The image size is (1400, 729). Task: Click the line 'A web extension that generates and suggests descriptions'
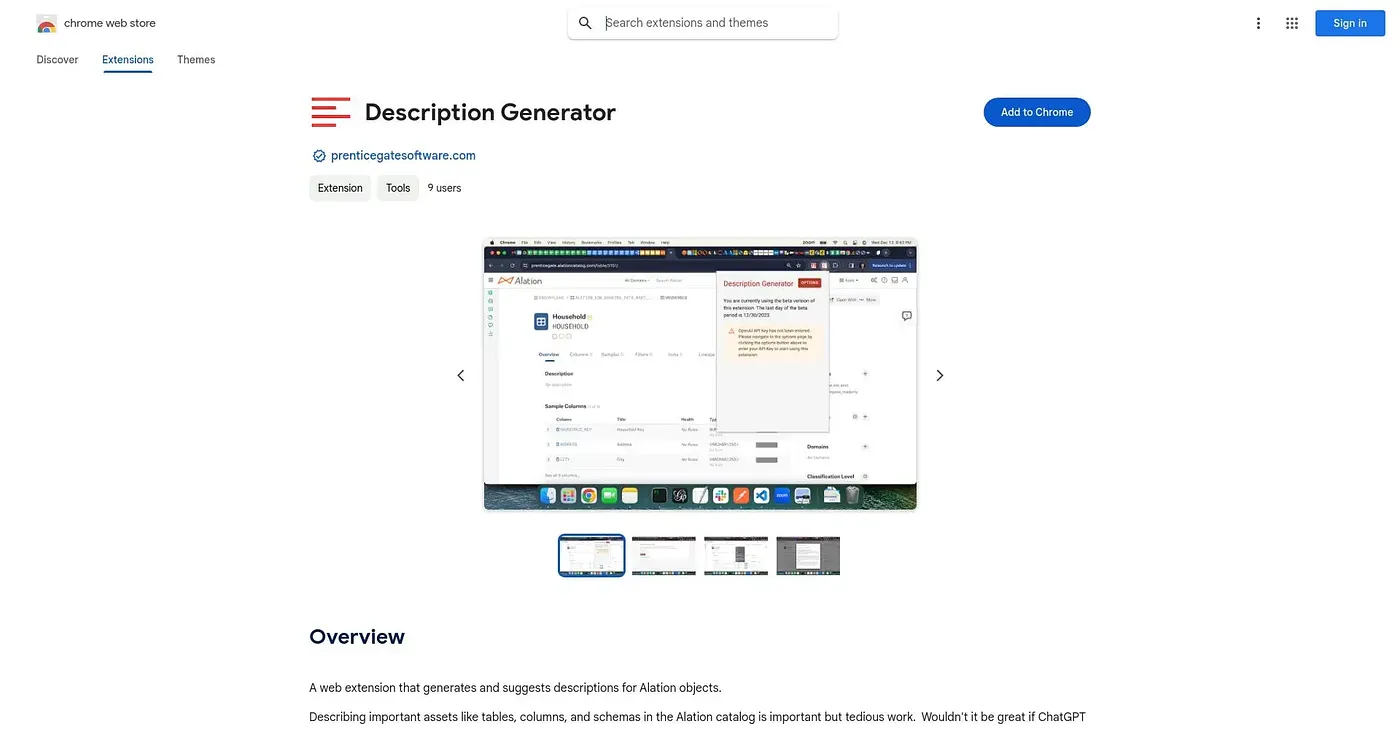(515, 688)
